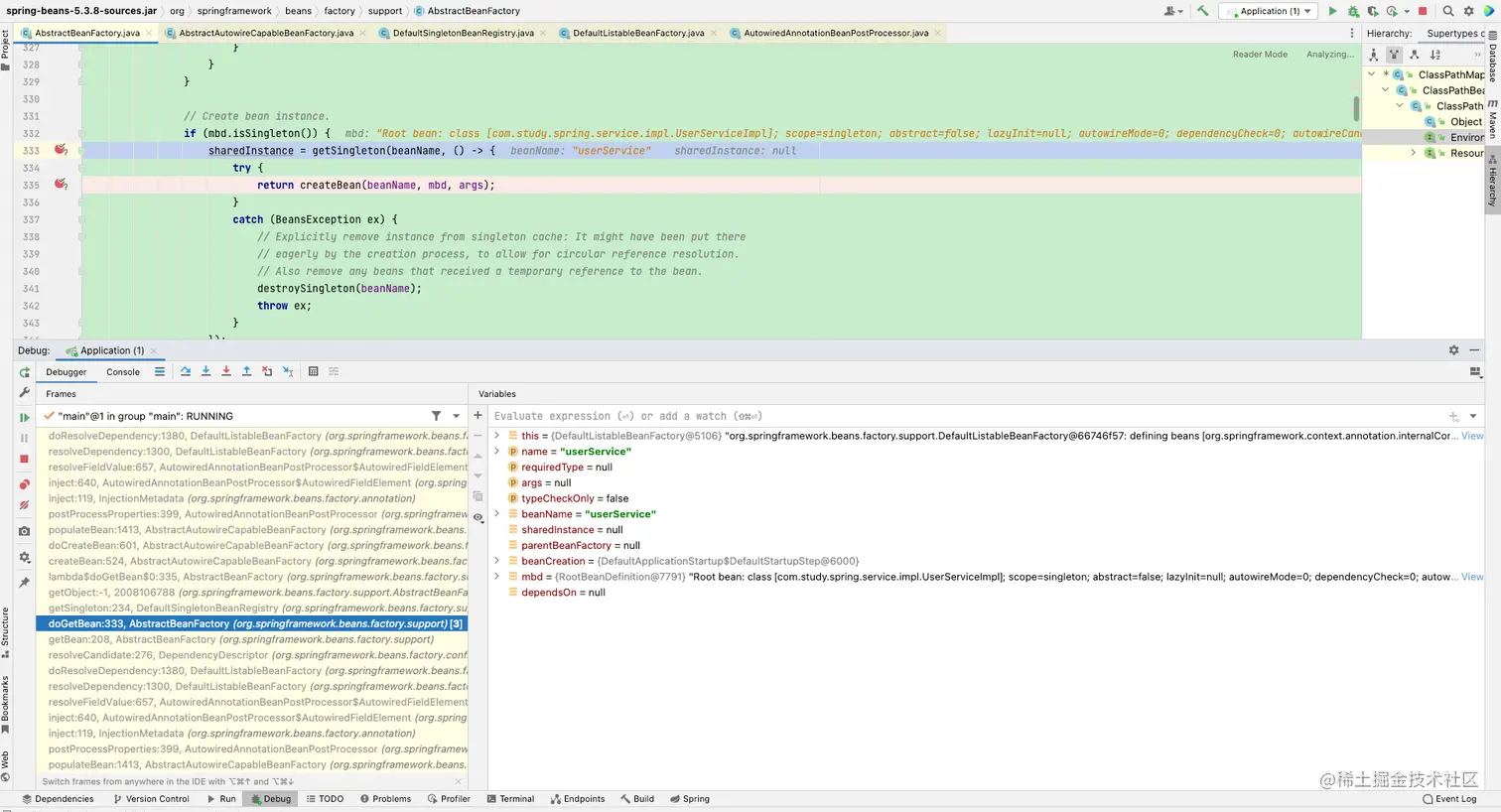Image resolution: width=1501 pixels, height=812 pixels.
Task: Click the subtypes hierarchy icon
Action: point(1415,55)
